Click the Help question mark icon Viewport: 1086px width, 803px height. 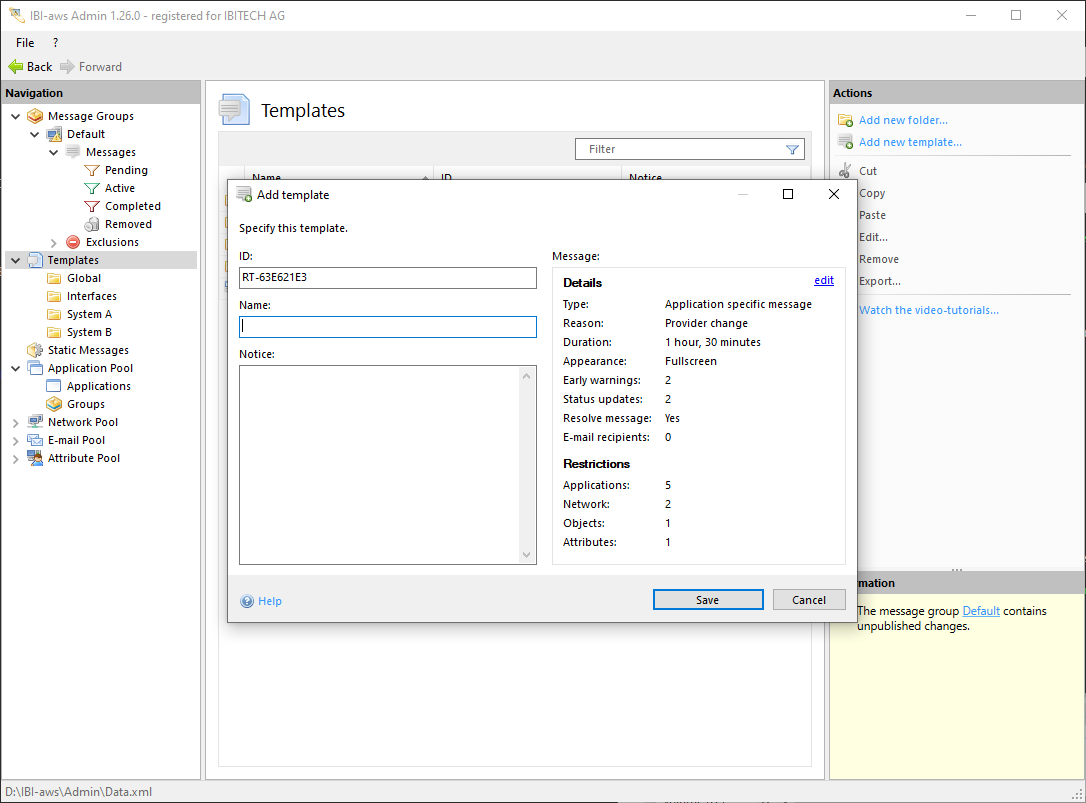[247, 601]
